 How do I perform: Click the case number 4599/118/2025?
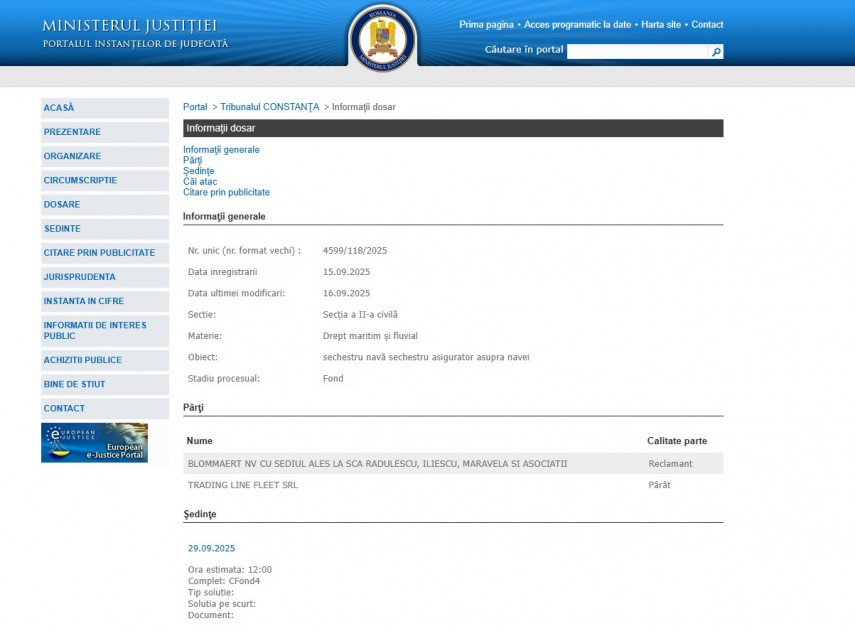[x=355, y=251]
